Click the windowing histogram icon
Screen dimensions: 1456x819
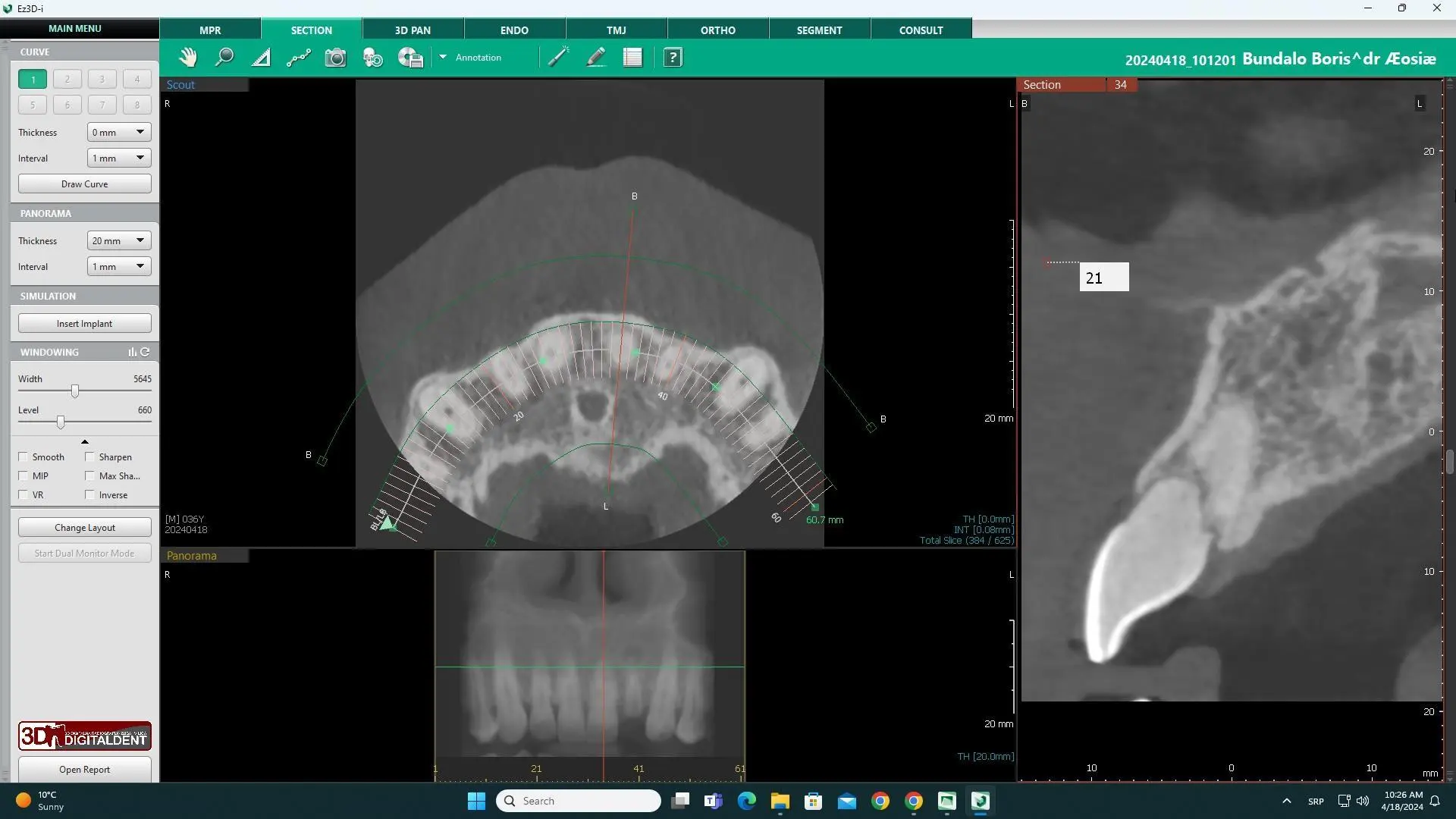coord(133,352)
